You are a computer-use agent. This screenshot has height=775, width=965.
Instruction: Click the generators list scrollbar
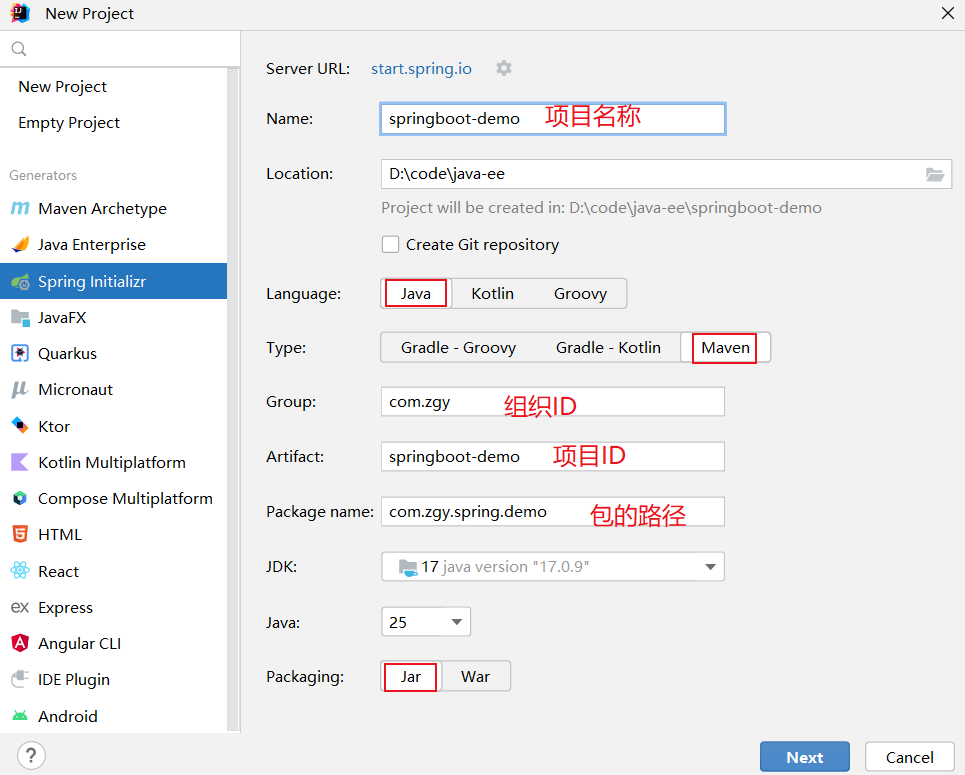[233, 400]
